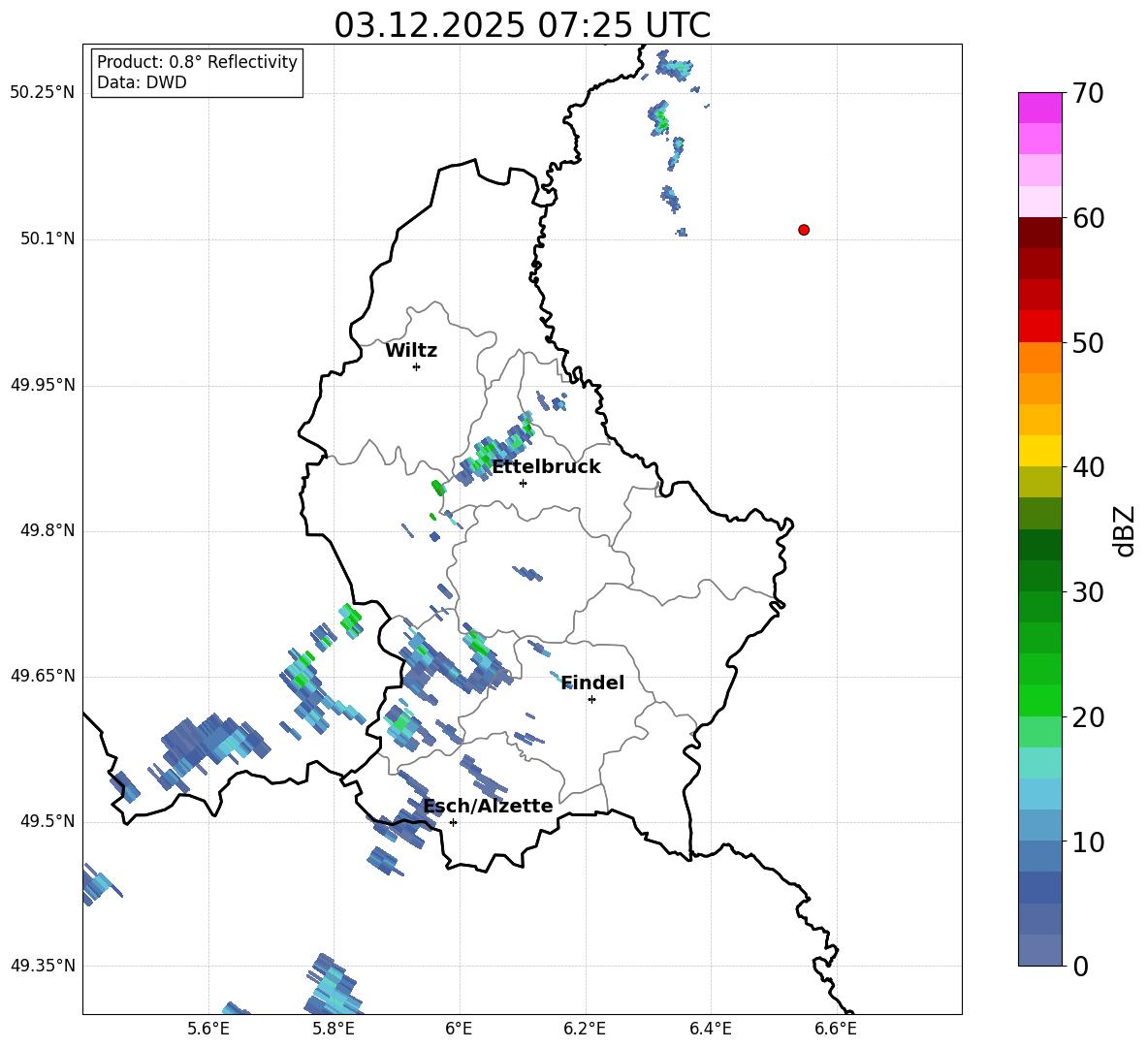Click the Product: 0.8° Reflectivity text
Viewport: 1148px width, 1048px height.
197,62
